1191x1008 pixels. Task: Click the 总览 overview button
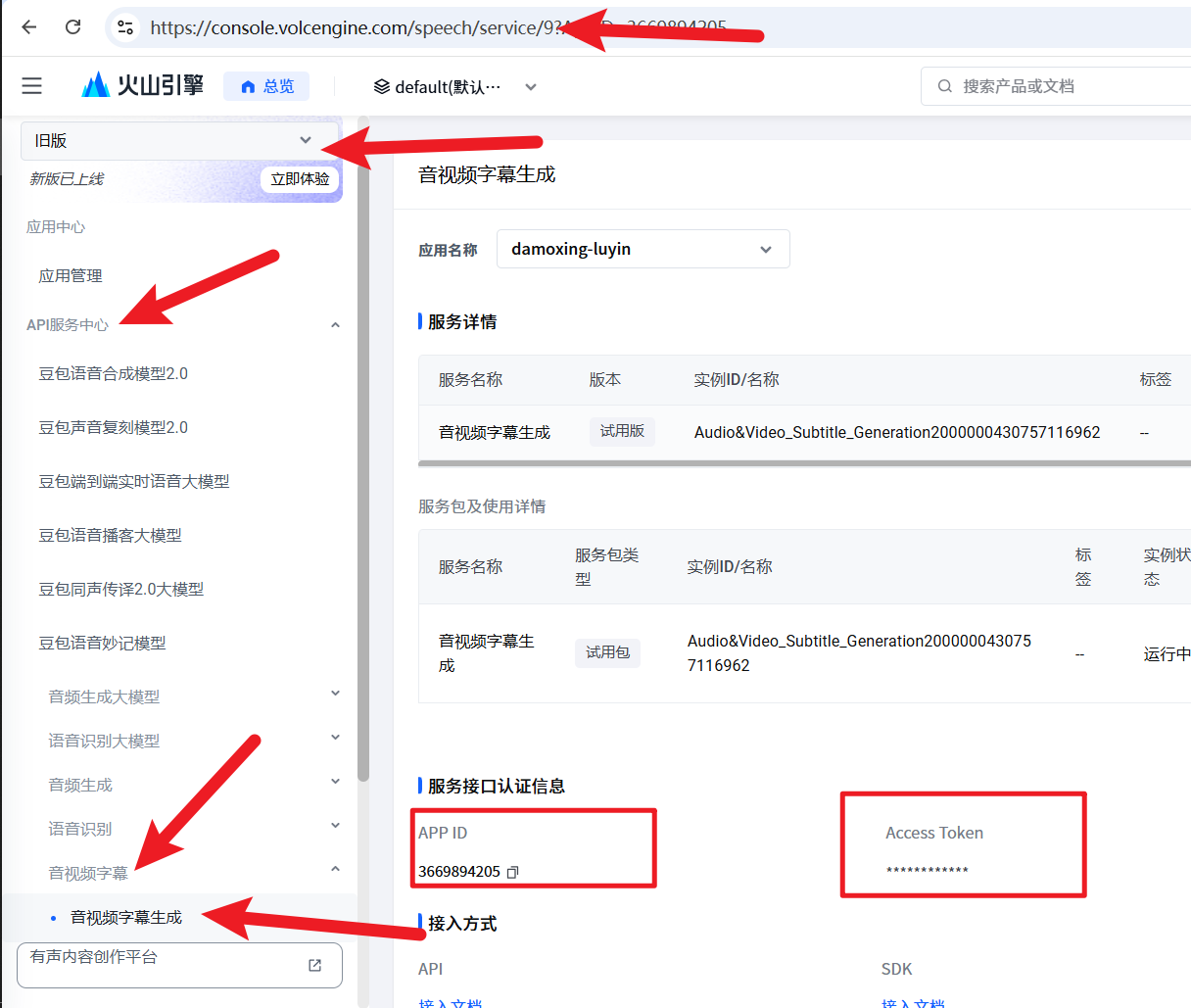click(266, 86)
